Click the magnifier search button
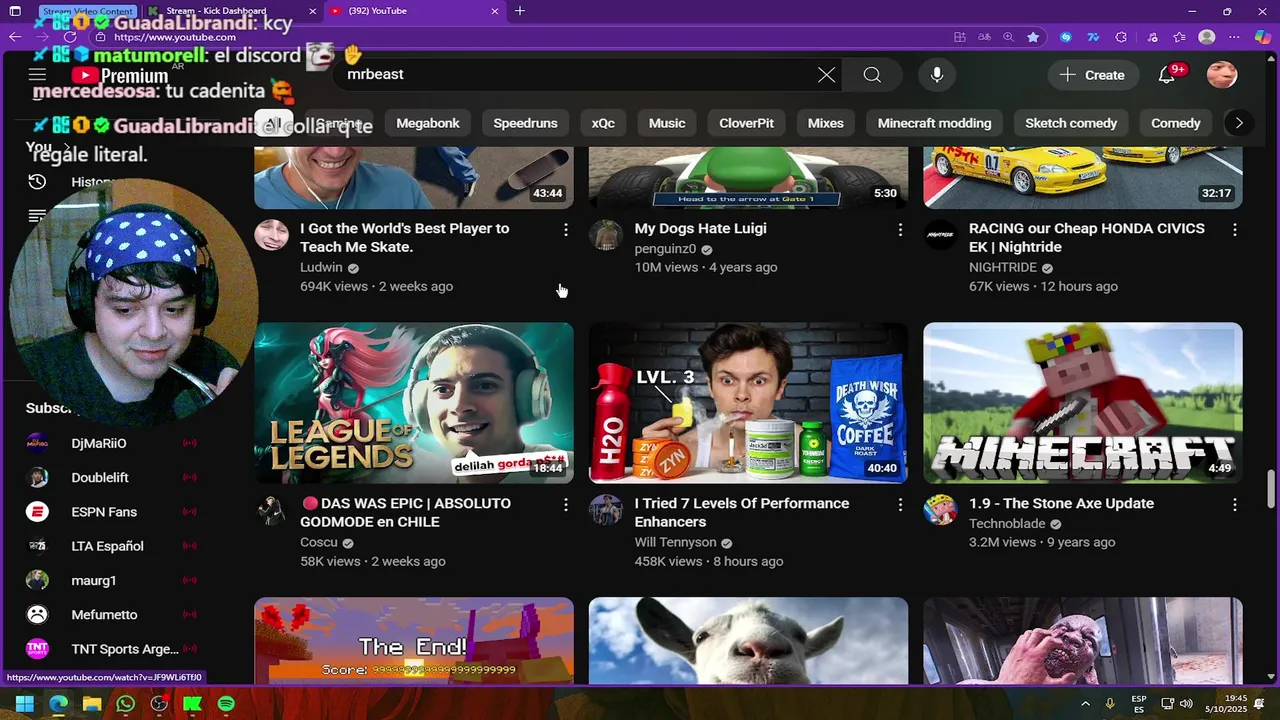This screenshot has height=720, width=1280. (x=872, y=75)
